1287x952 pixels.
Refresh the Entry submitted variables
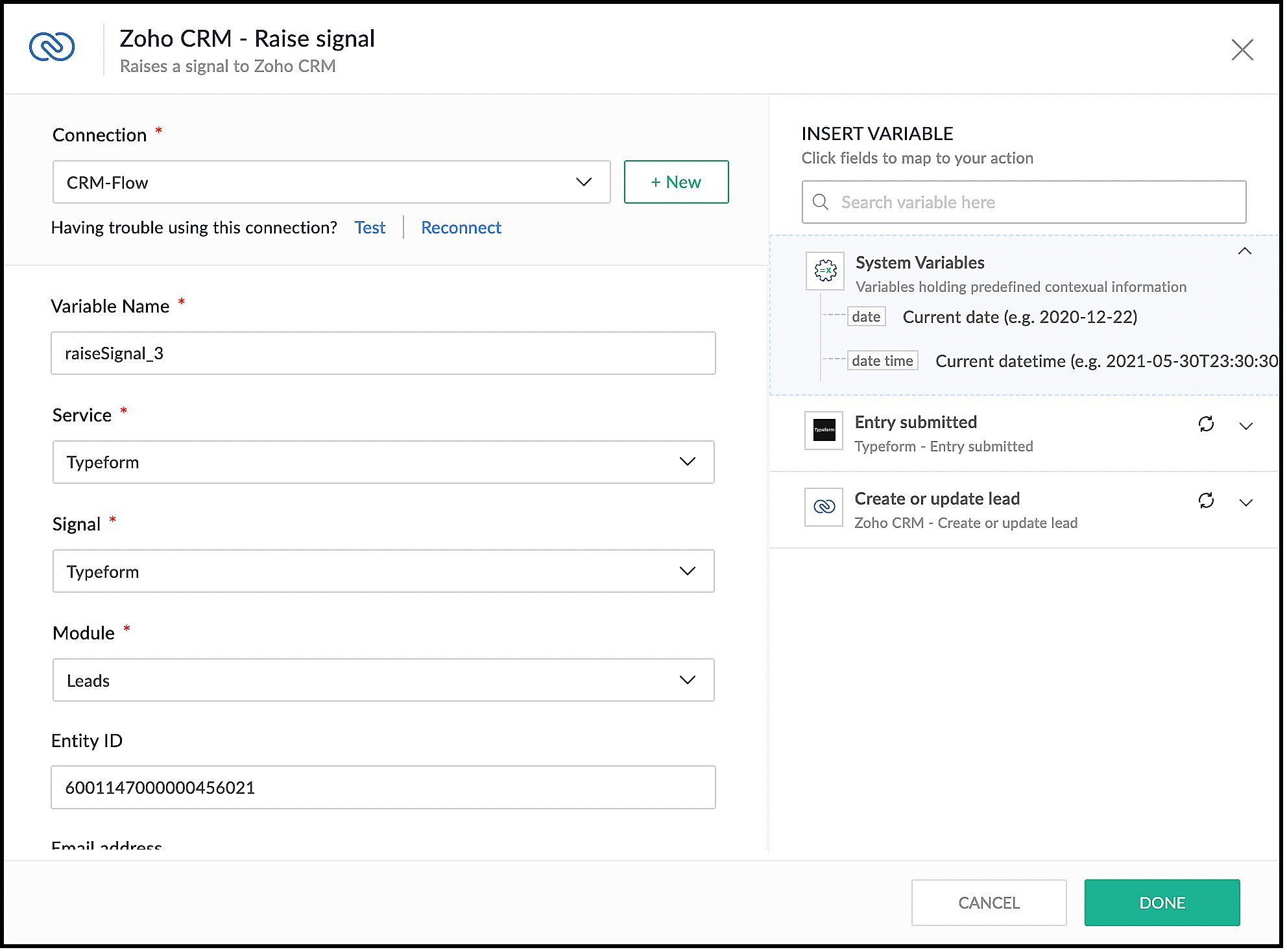(x=1206, y=424)
